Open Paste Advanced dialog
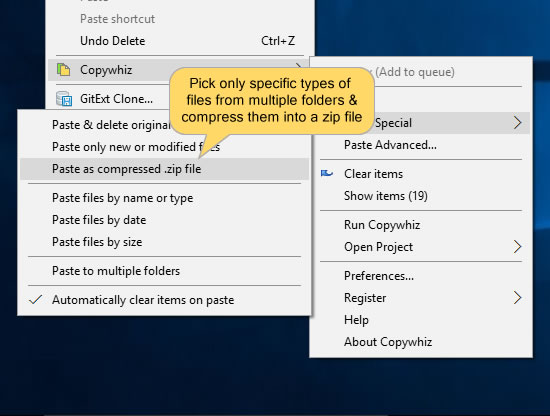Image resolution: width=550 pixels, height=416 pixels. pyautogui.click(x=421, y=145)
